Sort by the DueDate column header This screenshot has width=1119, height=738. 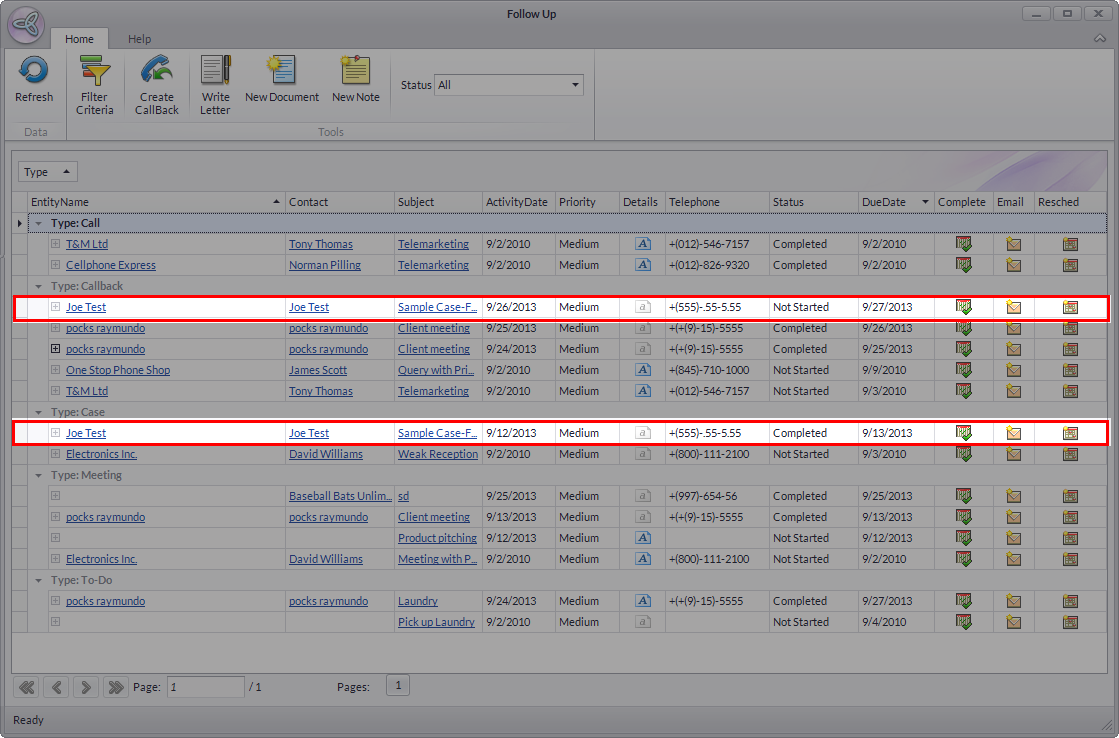tap(884, 202)
